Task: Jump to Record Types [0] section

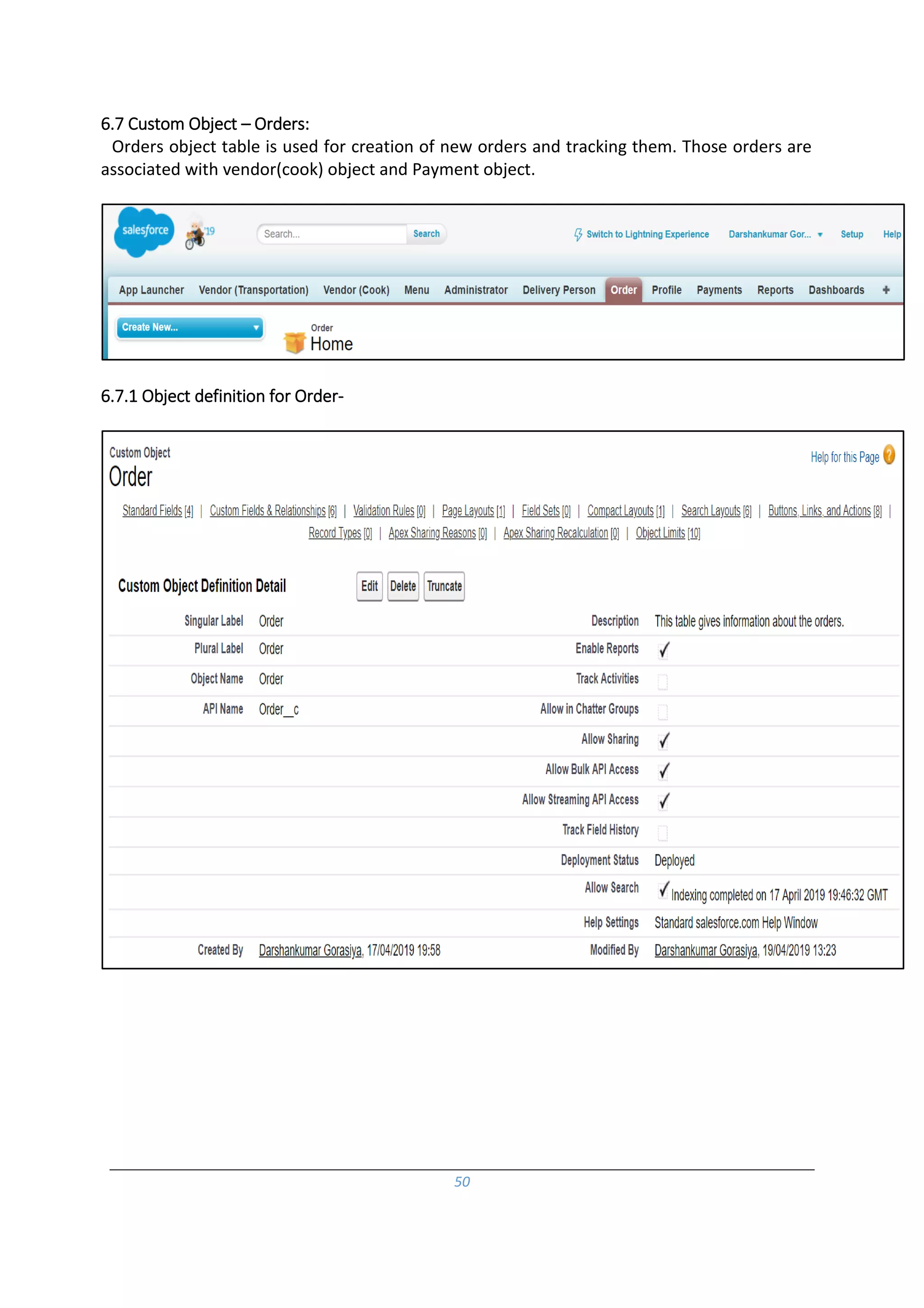Action: click(x=341, y=533)
